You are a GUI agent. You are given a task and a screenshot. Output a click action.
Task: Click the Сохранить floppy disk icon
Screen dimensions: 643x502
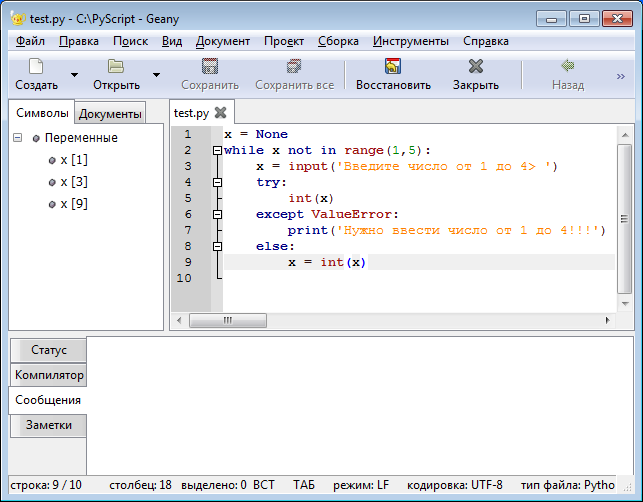[210, 67]
